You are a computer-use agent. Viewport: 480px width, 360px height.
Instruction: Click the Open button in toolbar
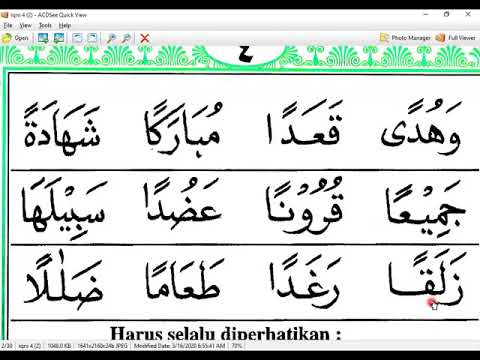click(x=15, y=38)
